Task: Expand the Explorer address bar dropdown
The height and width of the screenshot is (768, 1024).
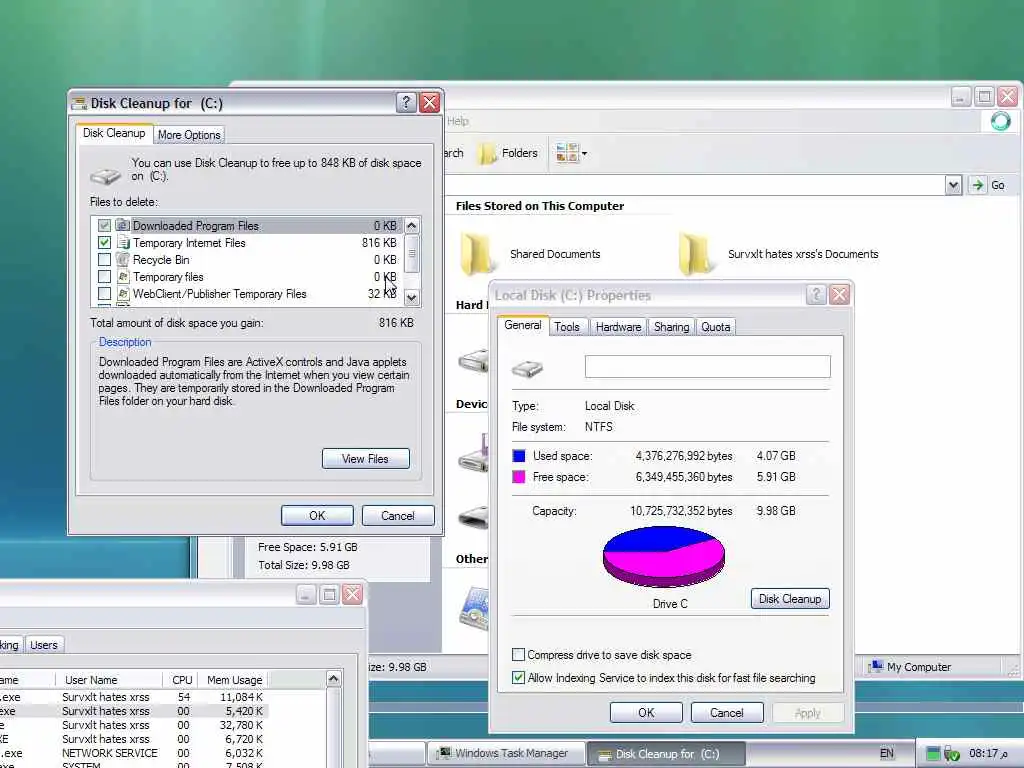Action: point(953,185)
